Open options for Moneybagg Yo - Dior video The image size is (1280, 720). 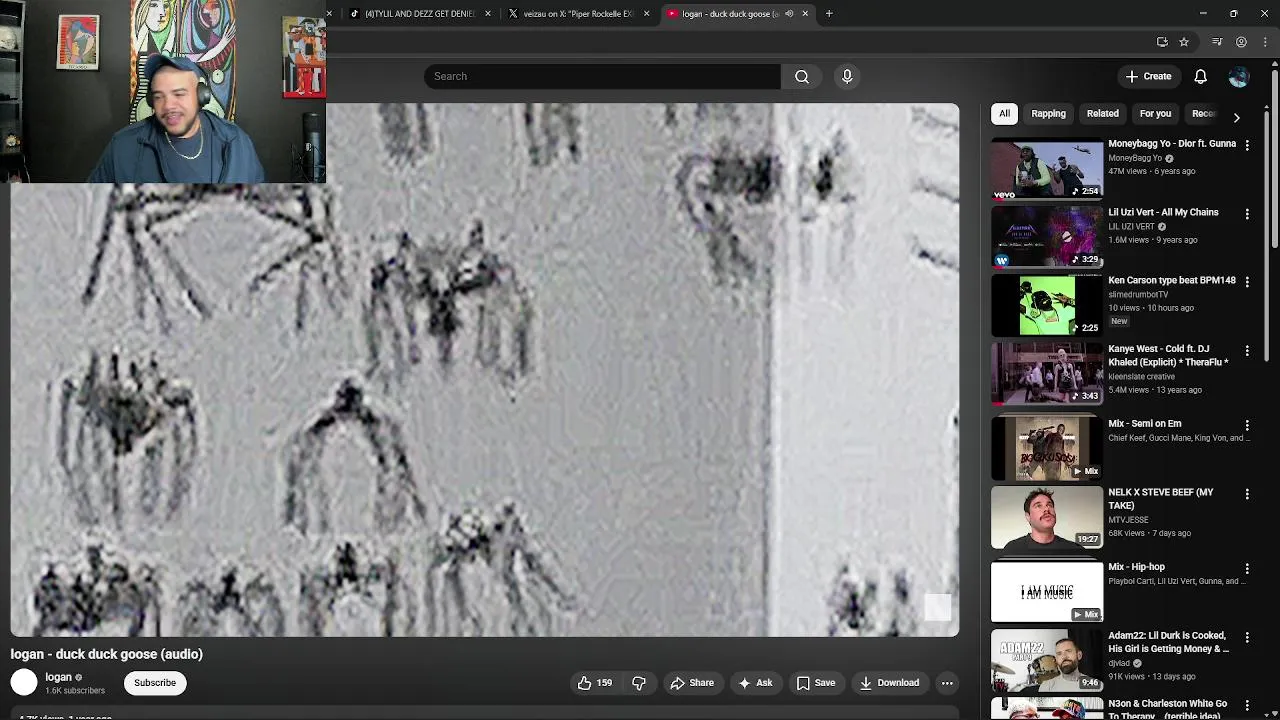click(x=1247, y=145)
